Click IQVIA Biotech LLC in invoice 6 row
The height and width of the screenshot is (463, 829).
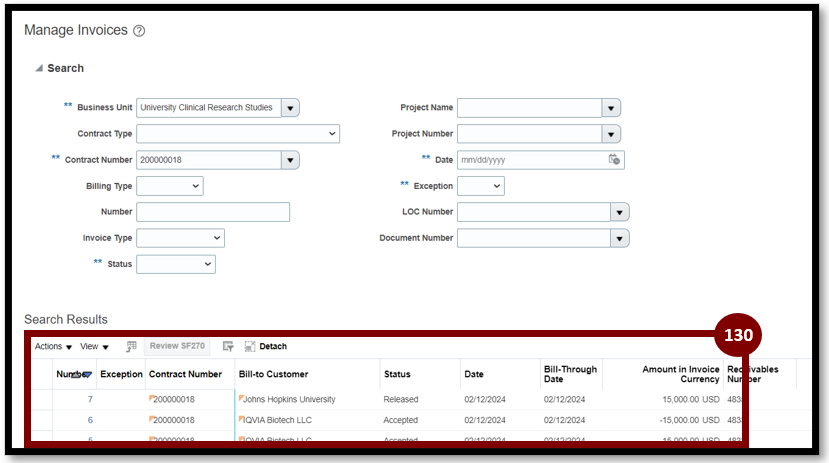click(278, 420)
